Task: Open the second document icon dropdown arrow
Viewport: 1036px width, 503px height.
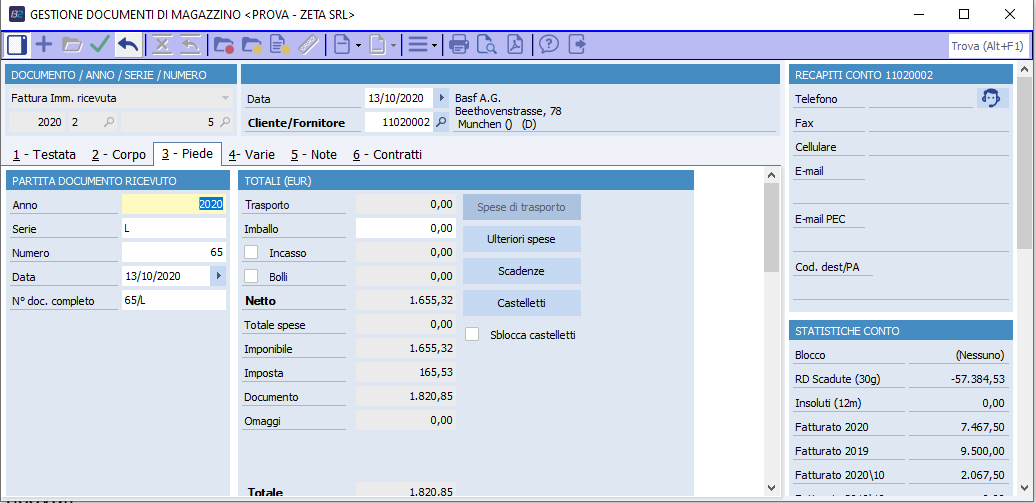Action: pos(394,46)
